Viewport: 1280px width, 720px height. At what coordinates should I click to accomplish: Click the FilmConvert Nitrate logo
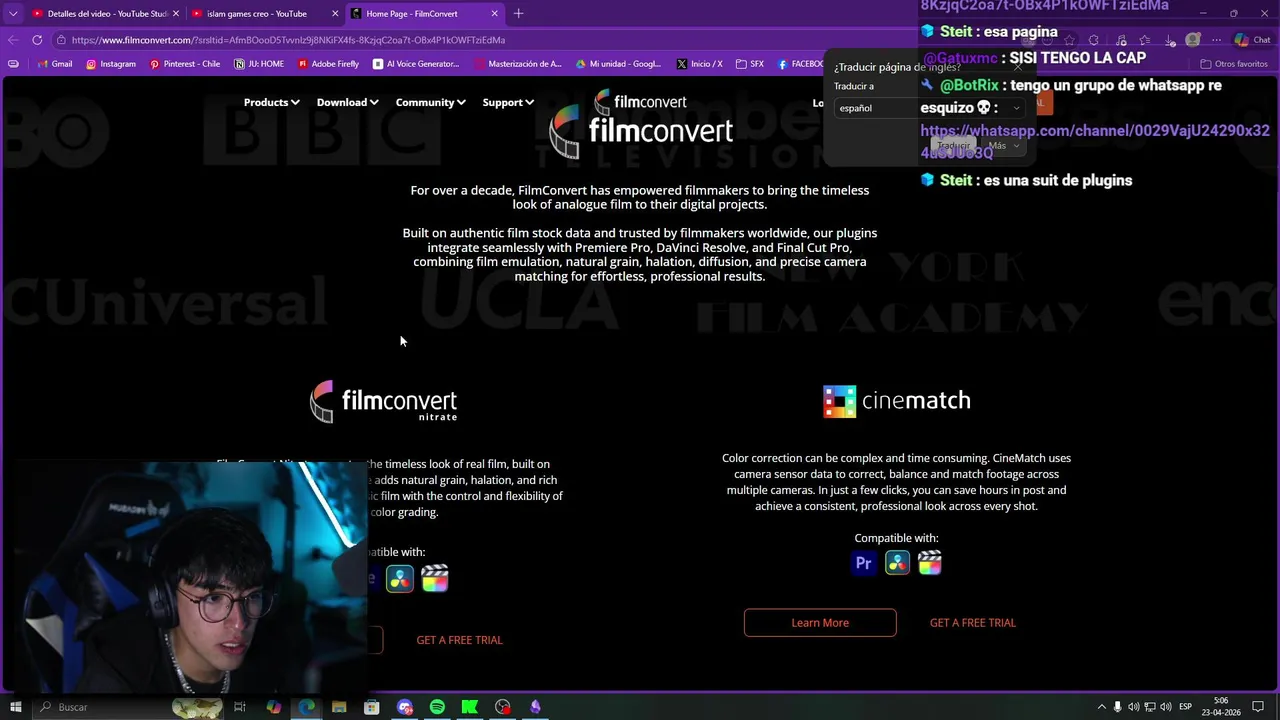[x=384, y=402]
